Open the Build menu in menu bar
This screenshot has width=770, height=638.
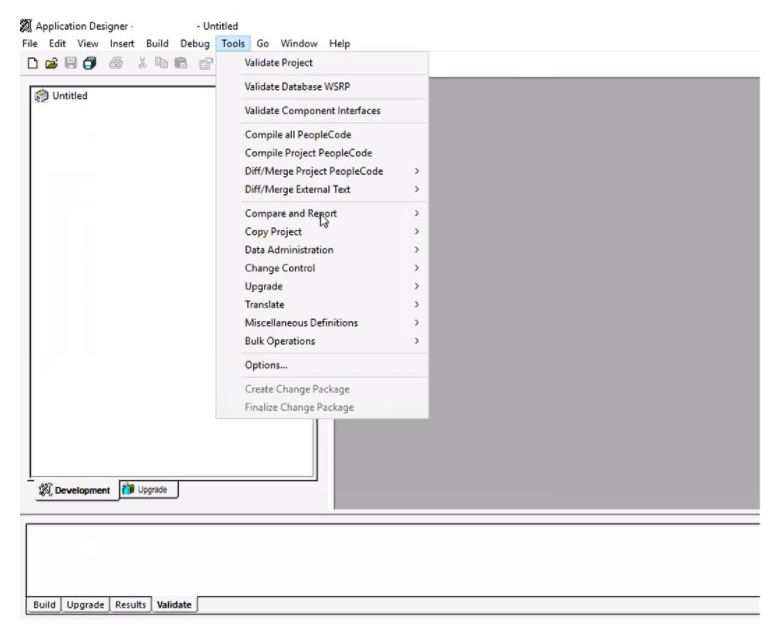(x=157, y=43)
